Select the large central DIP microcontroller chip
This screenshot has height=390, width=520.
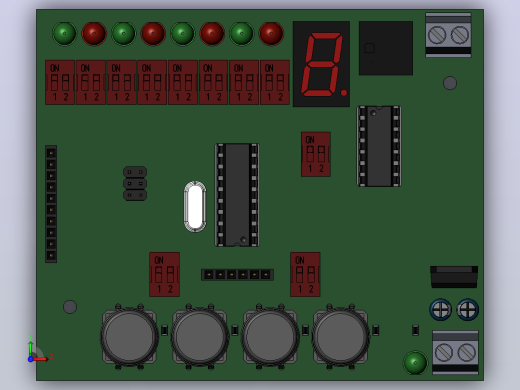(237, 195)
